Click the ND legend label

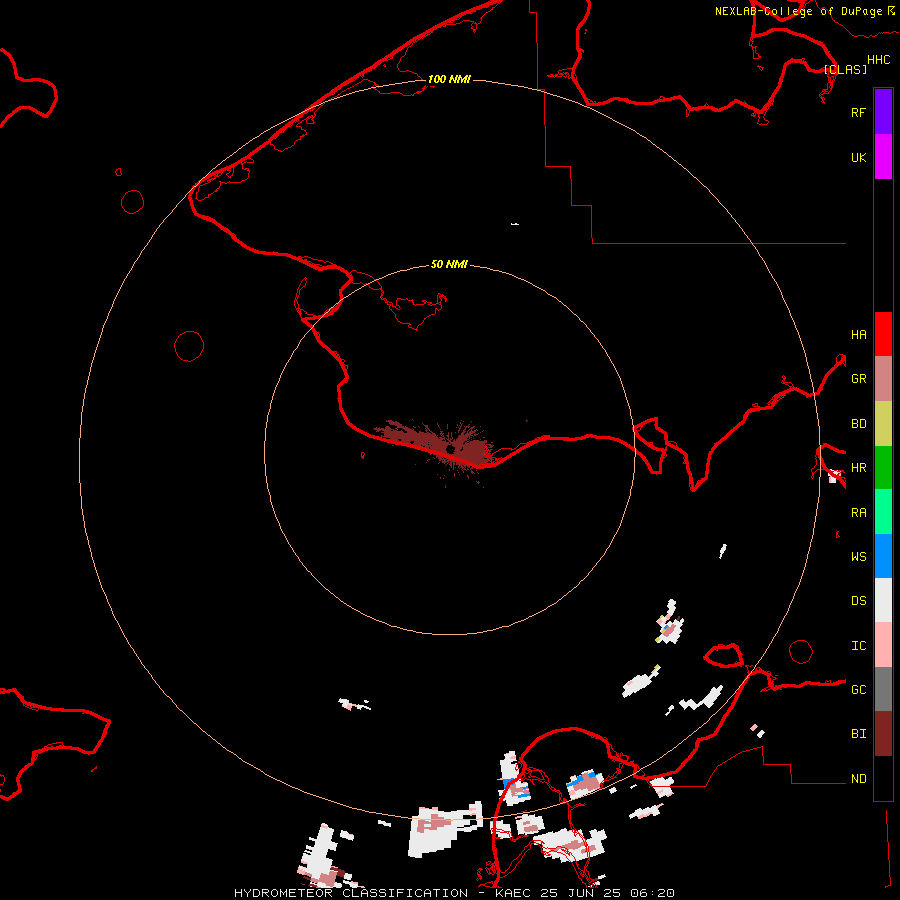point(858,779)
